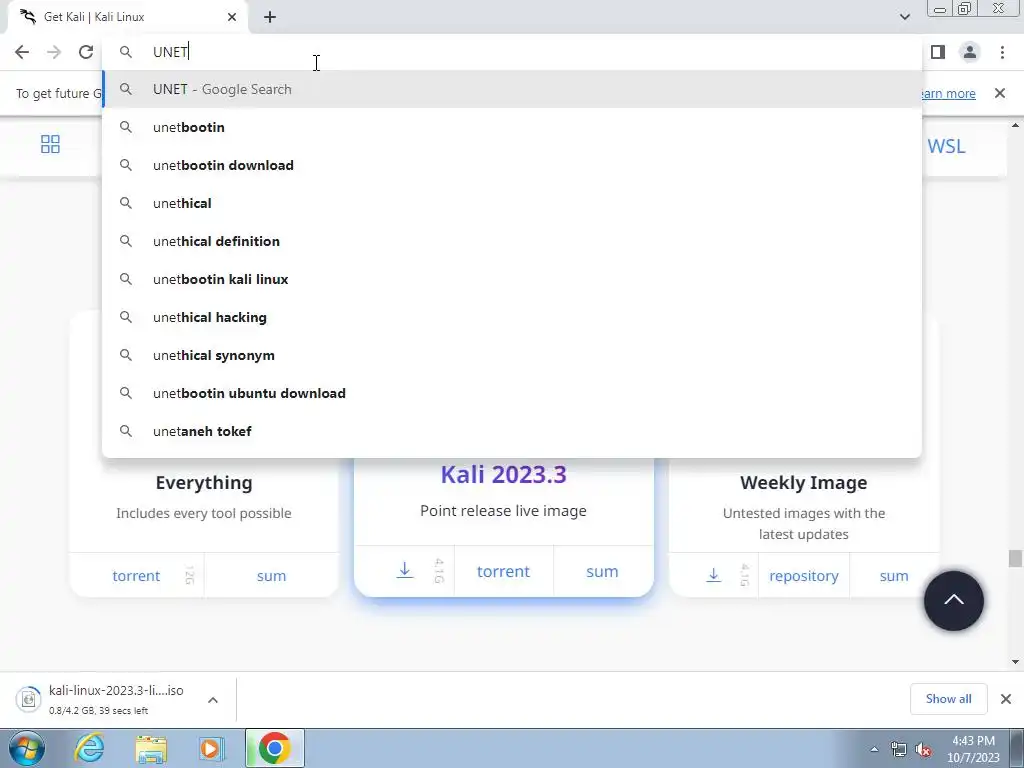This screenshot has height=768, width=1024.
Task: Download Kali 2023.3 via arrow icon
Action: pyautogui.click(x=405, y=570)
